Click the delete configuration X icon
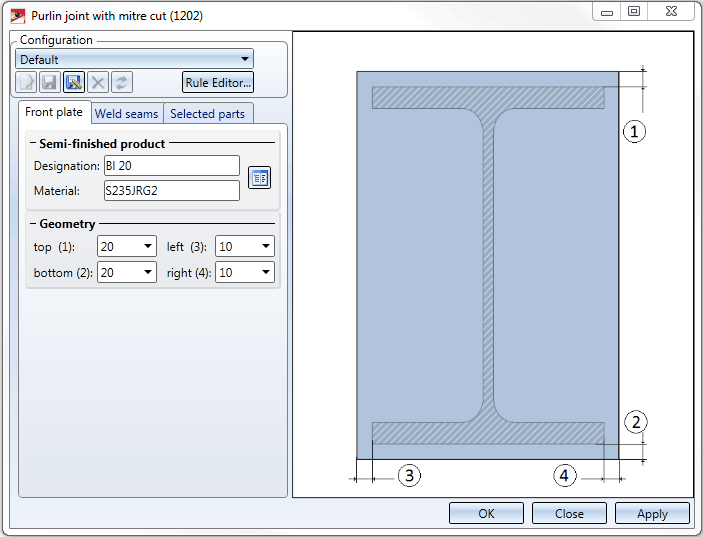The image size is (703, 537). pyautogui.click(x=97, y=83)
